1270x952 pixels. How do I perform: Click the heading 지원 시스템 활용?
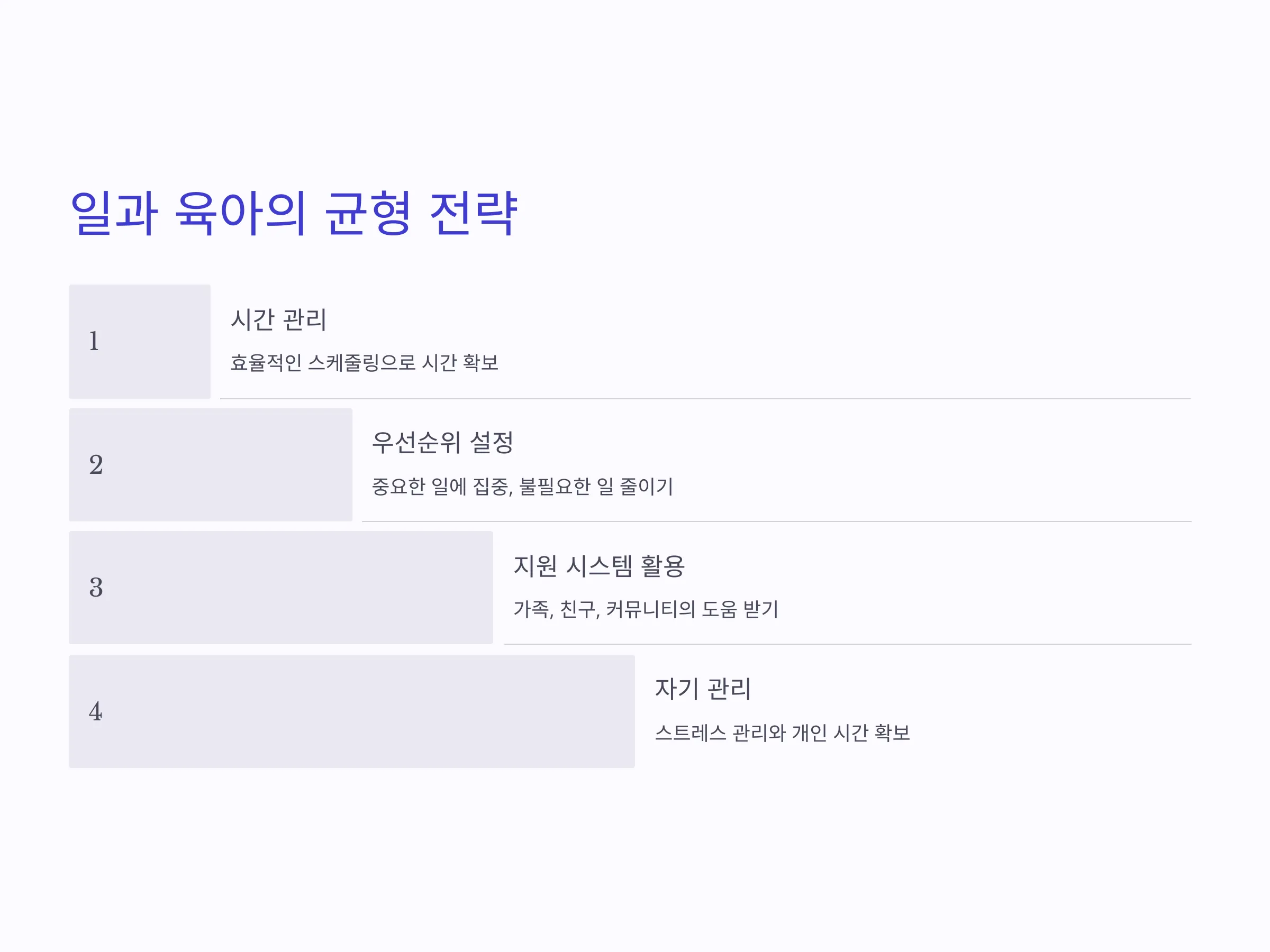600,566
